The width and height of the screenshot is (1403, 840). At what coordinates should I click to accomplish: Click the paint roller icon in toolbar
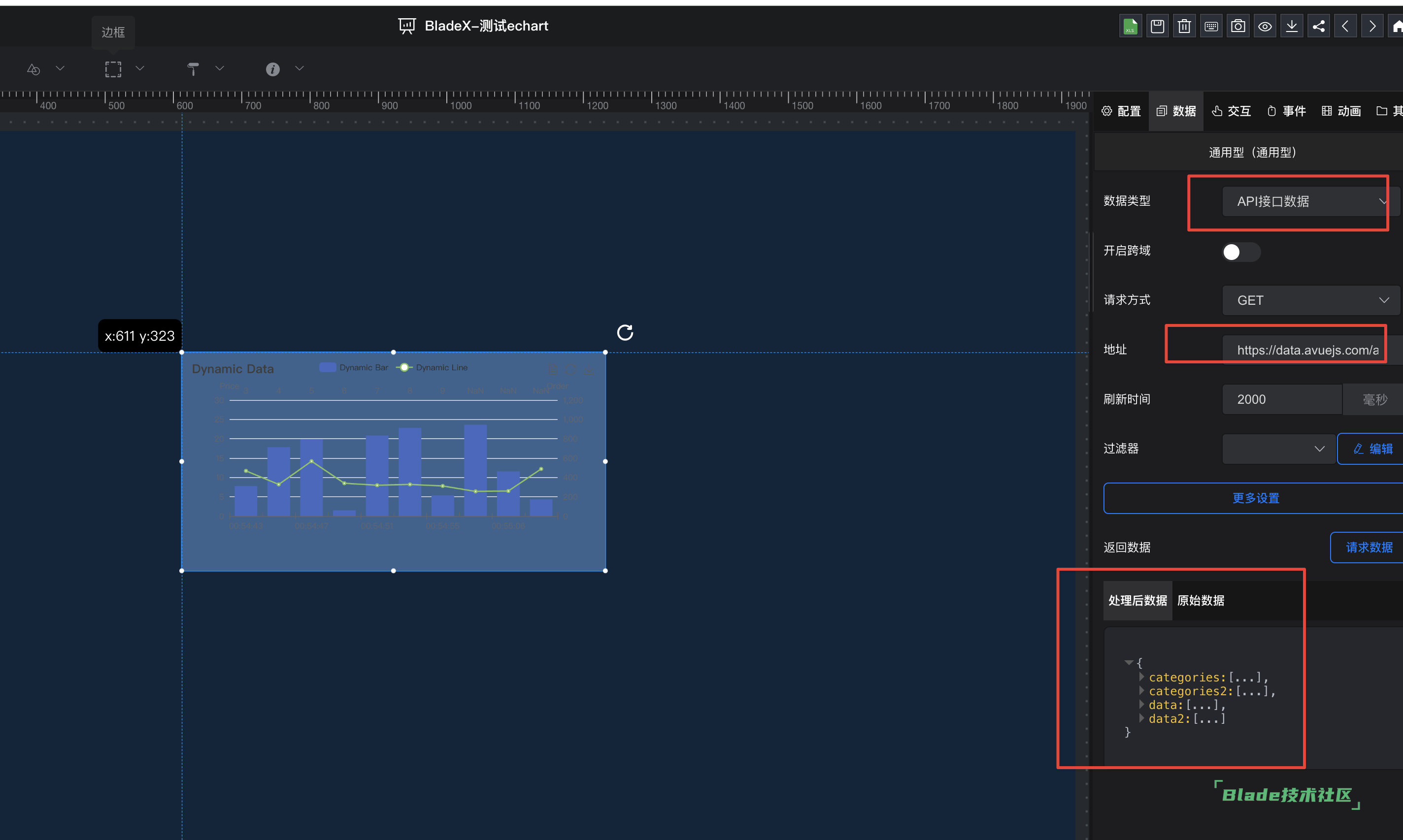tap(193, 69)
